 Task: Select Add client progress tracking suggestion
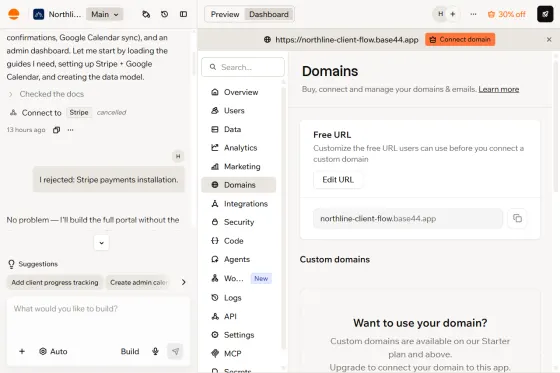click(x=55, y=282)
